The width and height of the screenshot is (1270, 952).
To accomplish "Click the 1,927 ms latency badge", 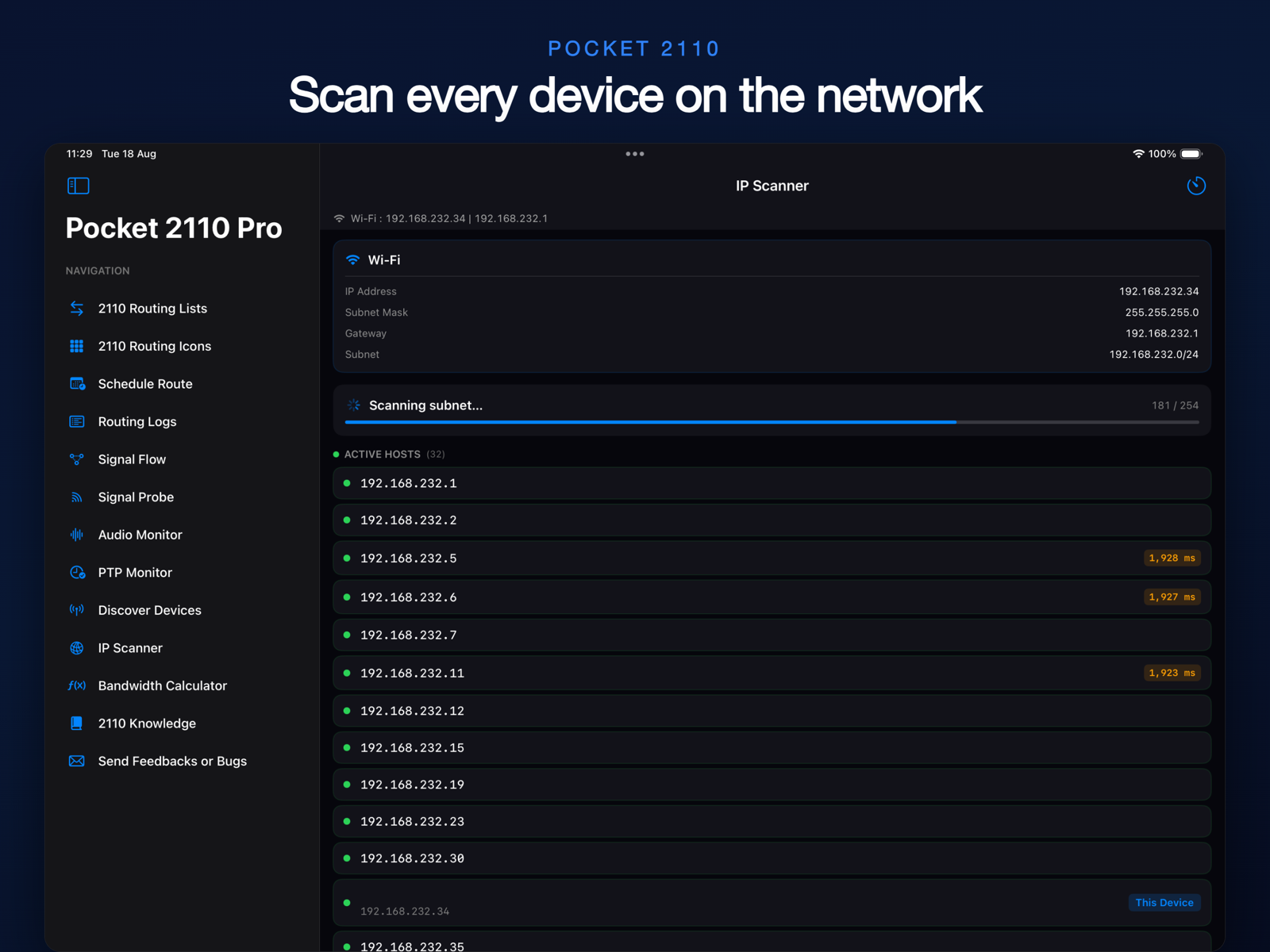I will pyautogui.click(x=1172, y=597).
